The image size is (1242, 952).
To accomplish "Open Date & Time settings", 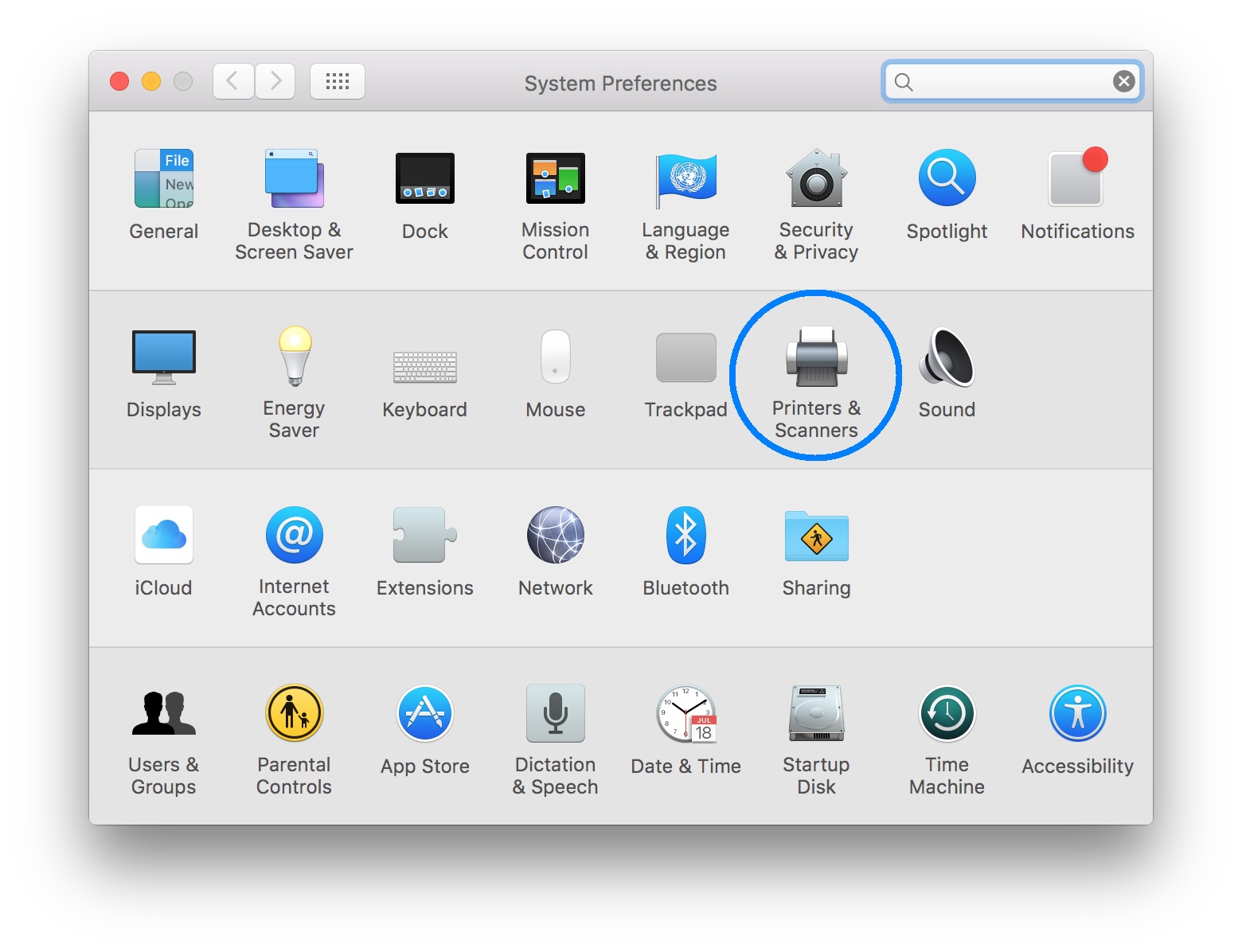I will 685,731.
